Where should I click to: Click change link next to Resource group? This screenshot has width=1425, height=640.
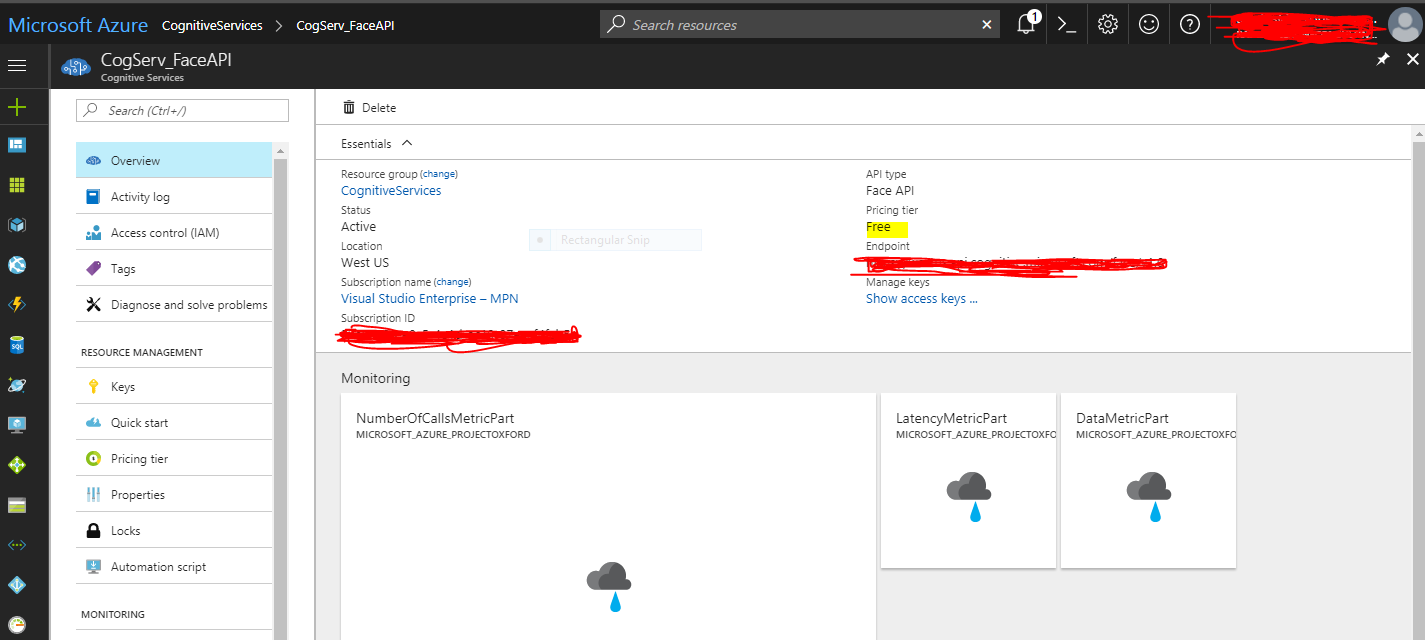[439, 174]
